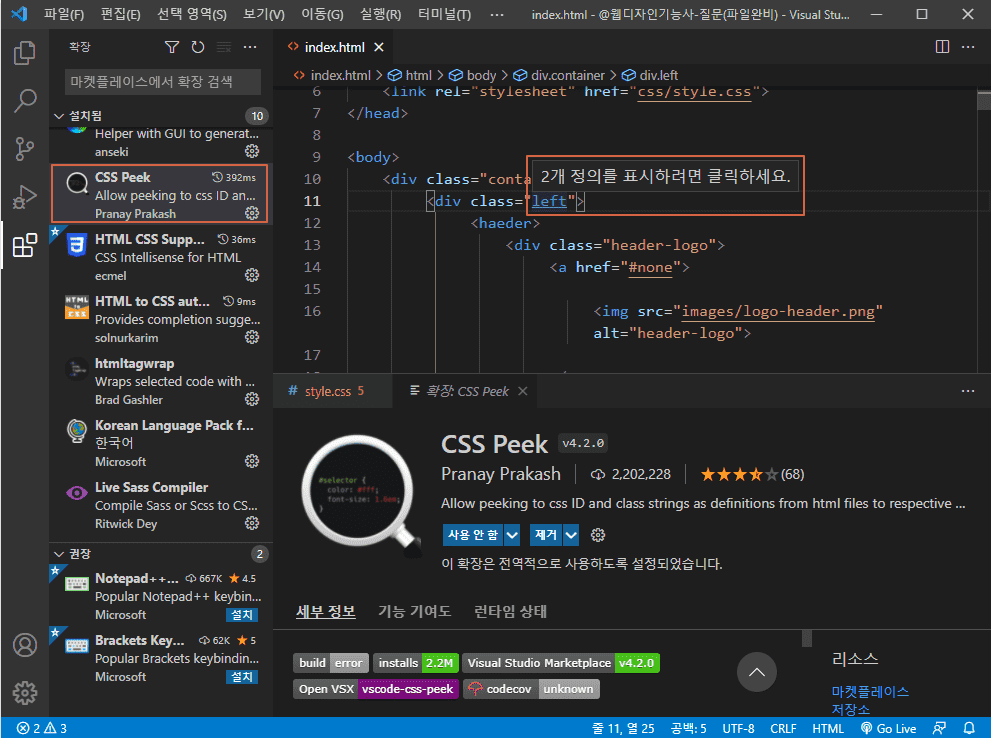The image size is (991, 738).
Task: Switch to the style.css tab
Action: tap(332, 391)
